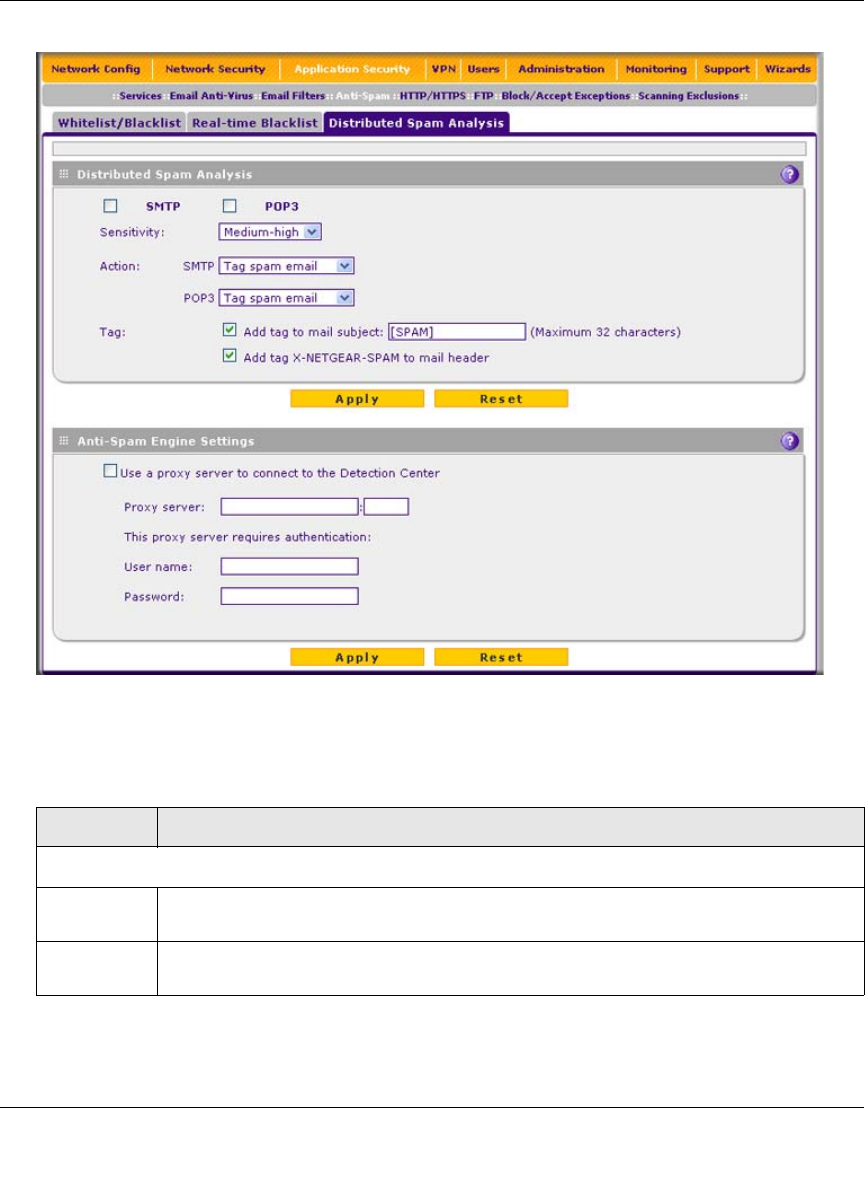Go to FTP submenu
Screen dimensions: 865x1184
pos(483,96)
